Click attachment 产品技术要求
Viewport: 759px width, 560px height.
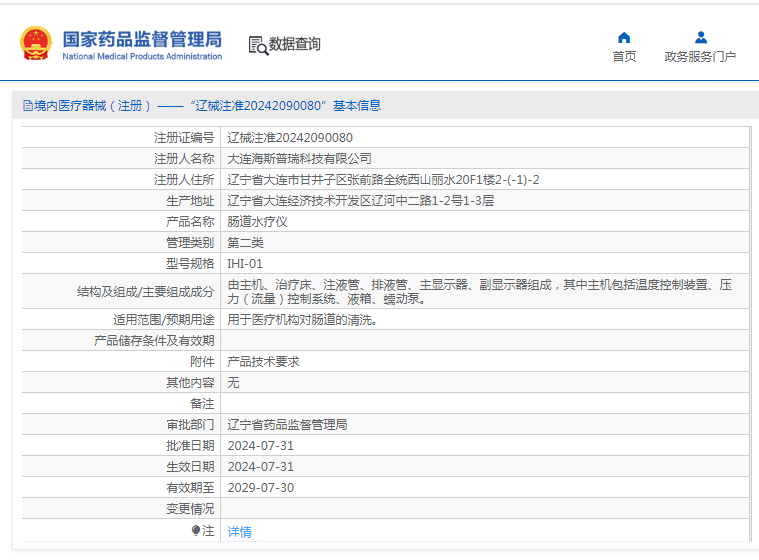[x=263, y=362]
